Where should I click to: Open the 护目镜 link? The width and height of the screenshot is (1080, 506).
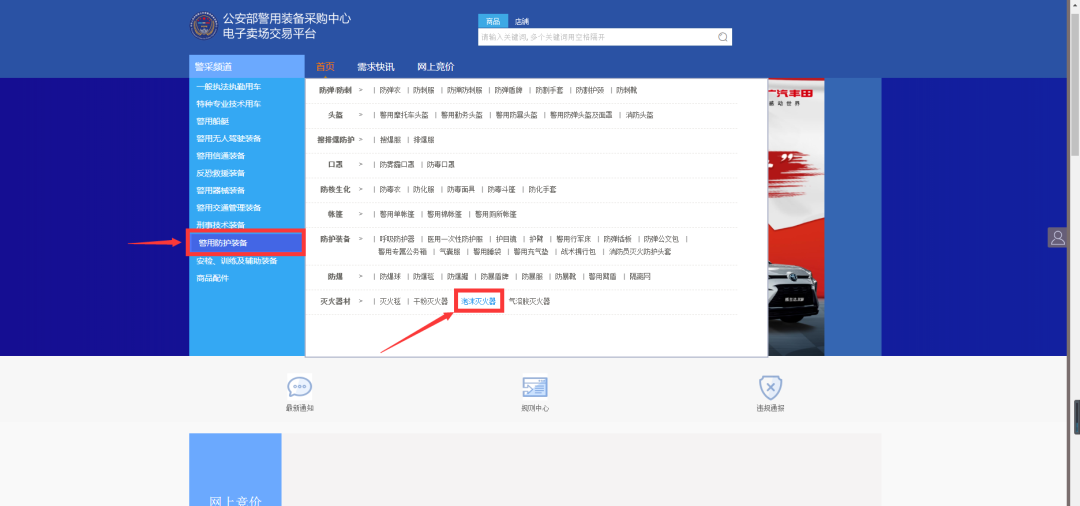[506, 239]
